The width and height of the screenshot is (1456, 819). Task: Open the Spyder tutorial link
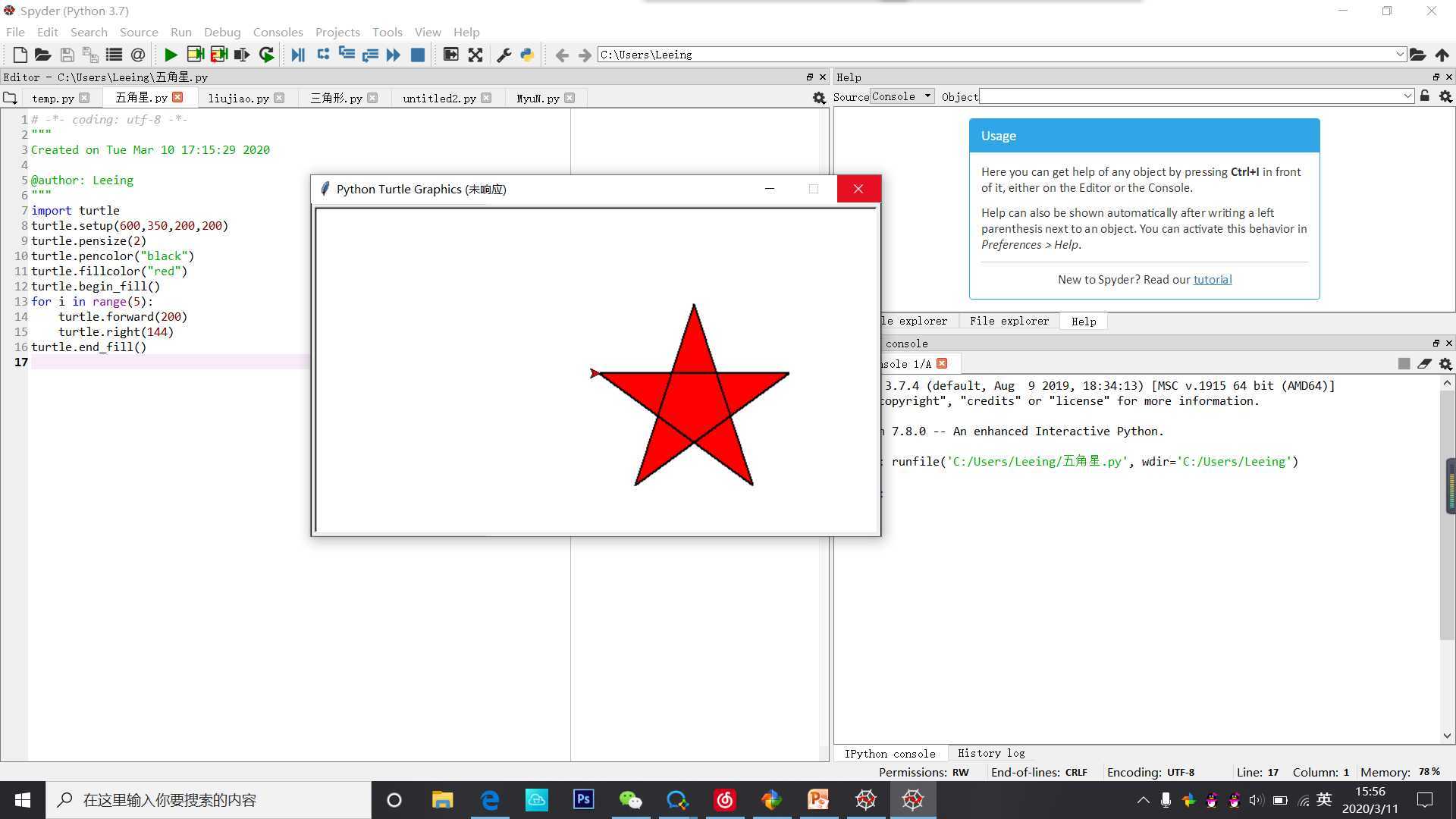click(x=1212, y=279)
